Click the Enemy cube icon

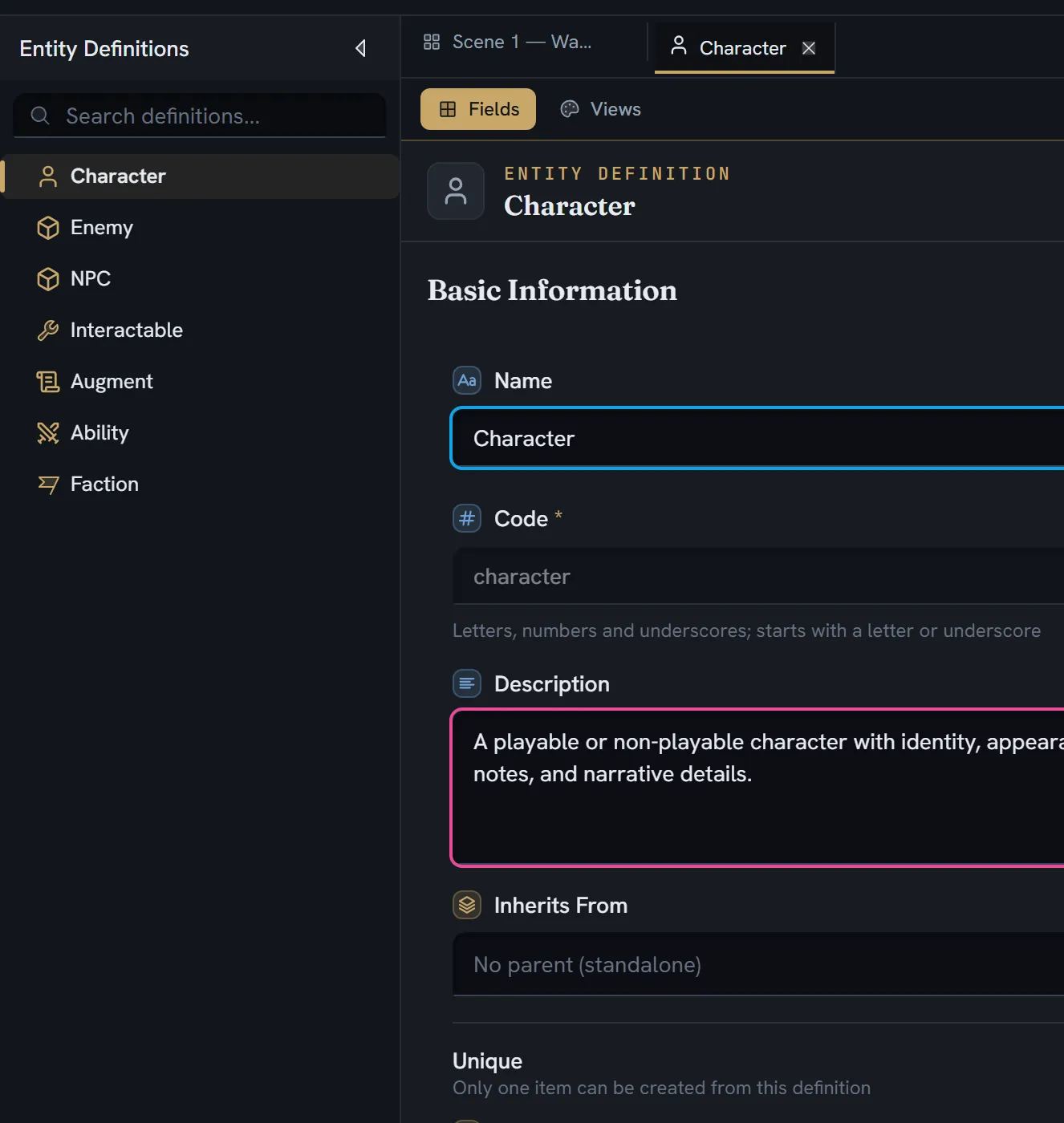48,228
